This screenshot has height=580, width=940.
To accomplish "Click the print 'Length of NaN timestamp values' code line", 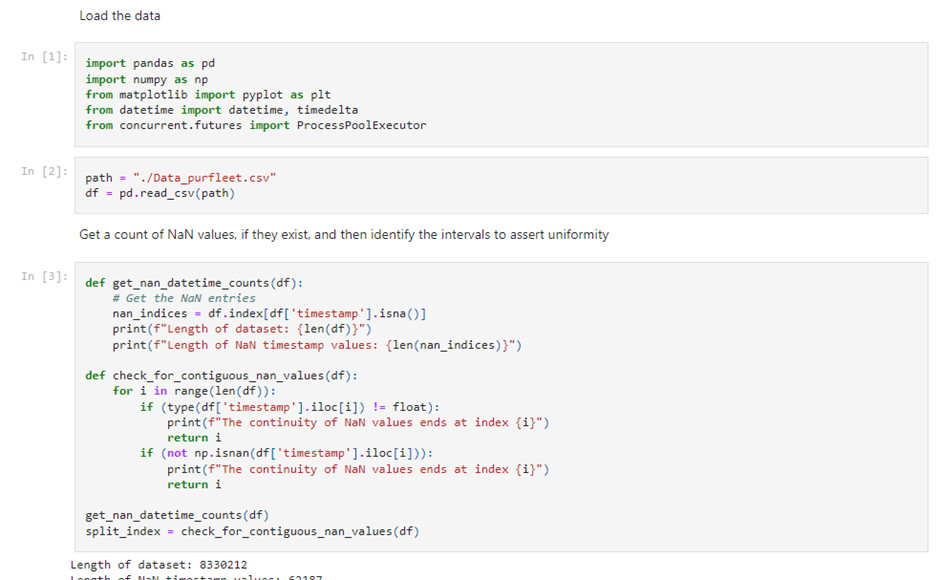I will click(x=317, y=345).
